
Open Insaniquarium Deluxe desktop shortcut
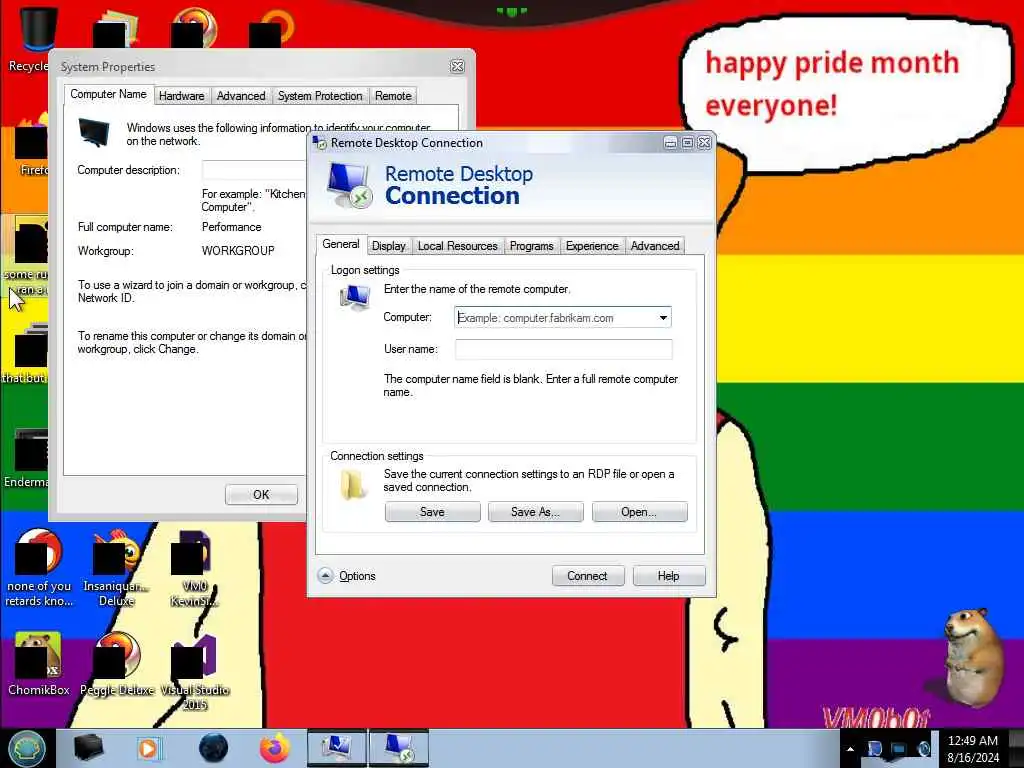116,568
